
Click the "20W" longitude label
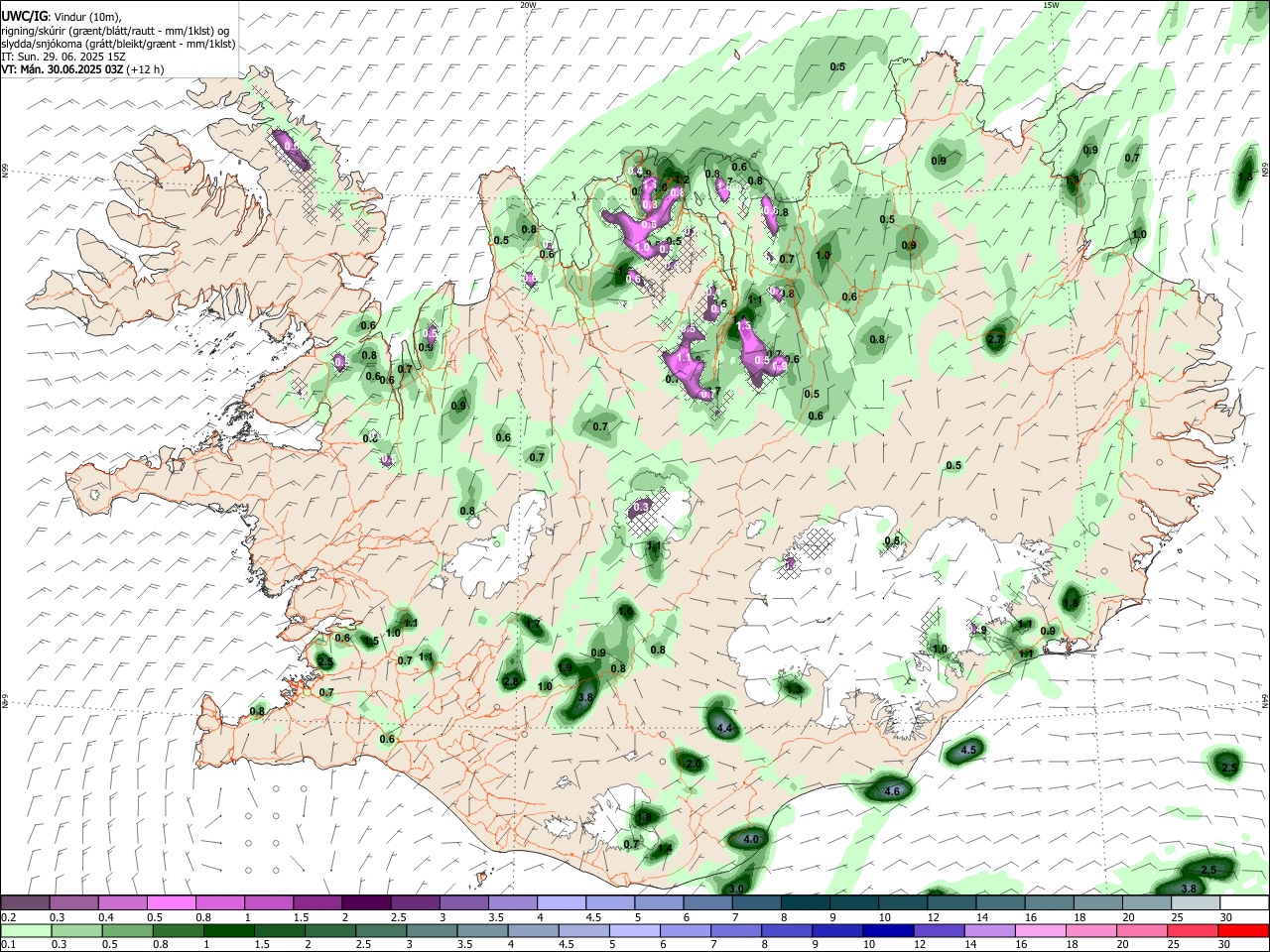pyautogui.click(x=529, y=5)
